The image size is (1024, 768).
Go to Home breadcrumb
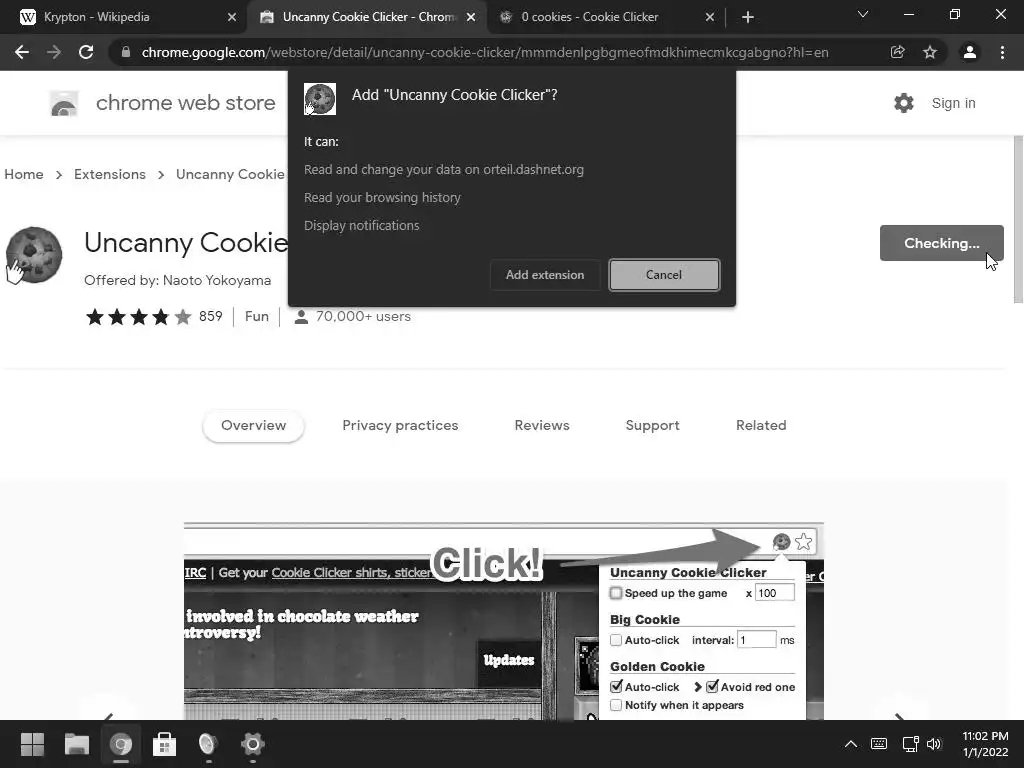tap(24, 174)
